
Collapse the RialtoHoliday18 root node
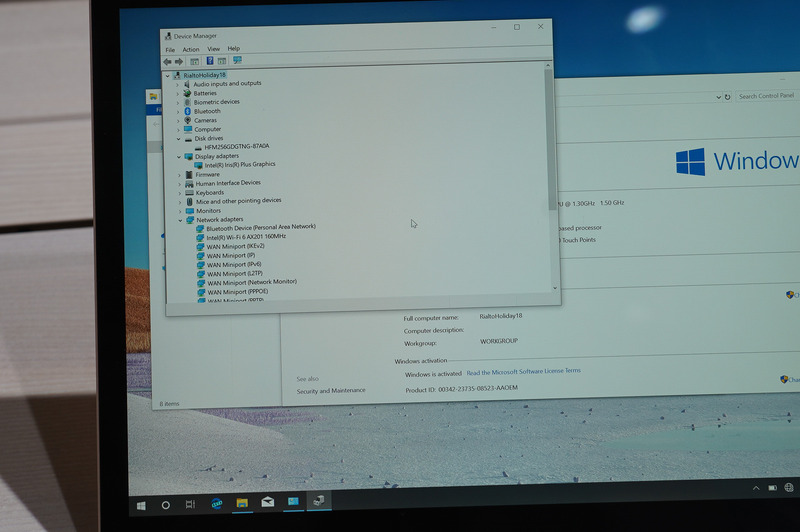[167, 76]
